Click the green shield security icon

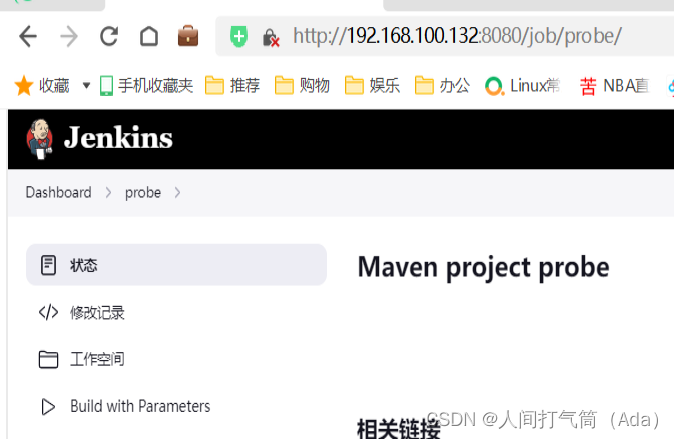[x=239, y=36]
